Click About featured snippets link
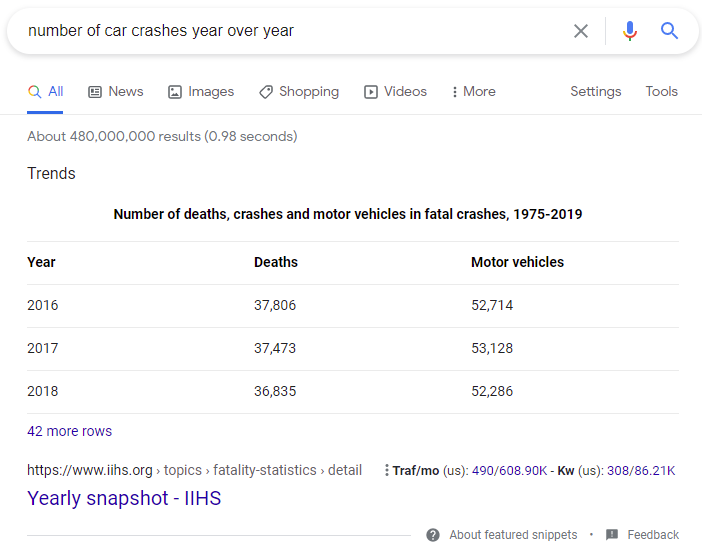Viewport: 702px width, 554px height. point(513,535)
